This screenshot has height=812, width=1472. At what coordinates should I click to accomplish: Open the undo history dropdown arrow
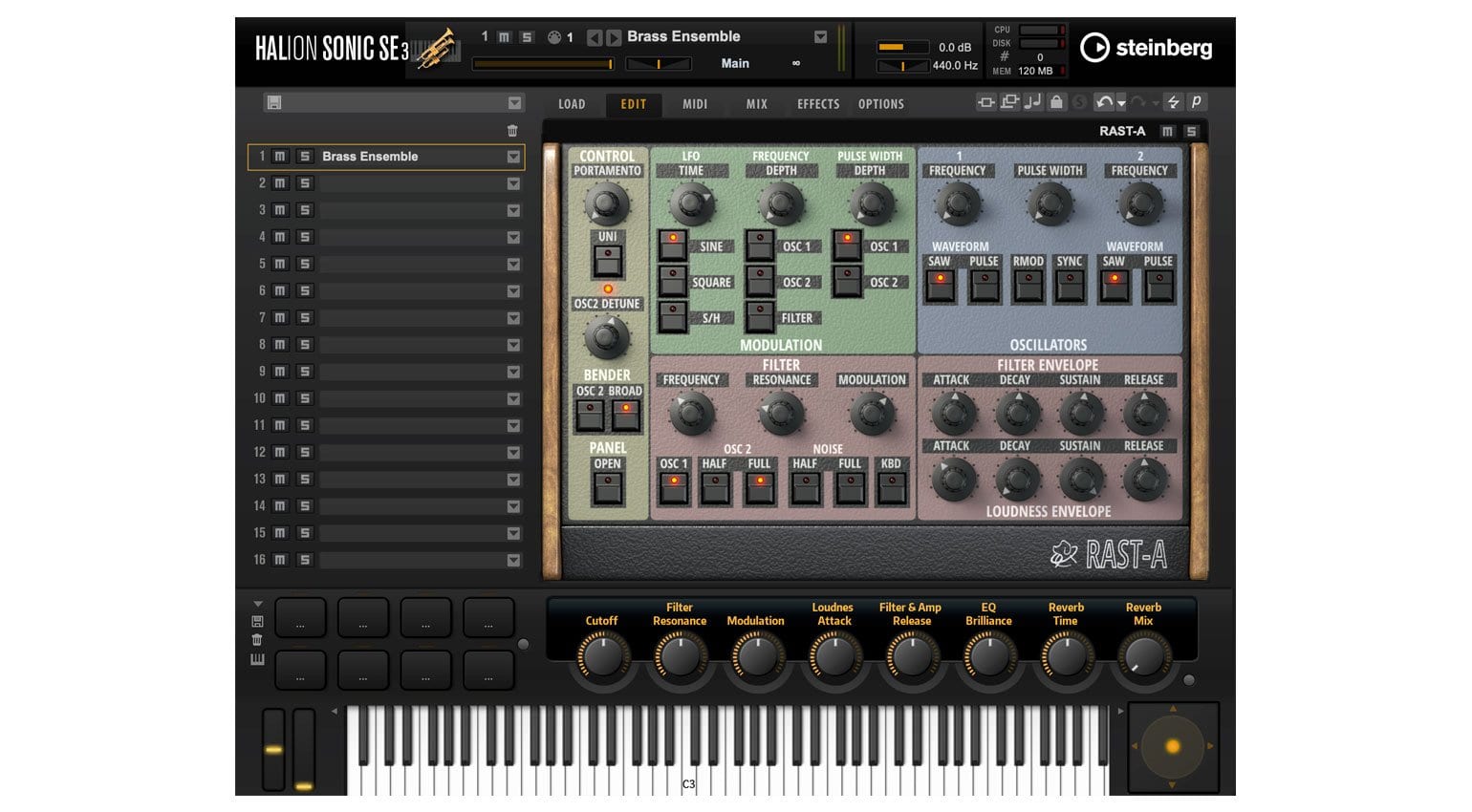pos(1121,103)
